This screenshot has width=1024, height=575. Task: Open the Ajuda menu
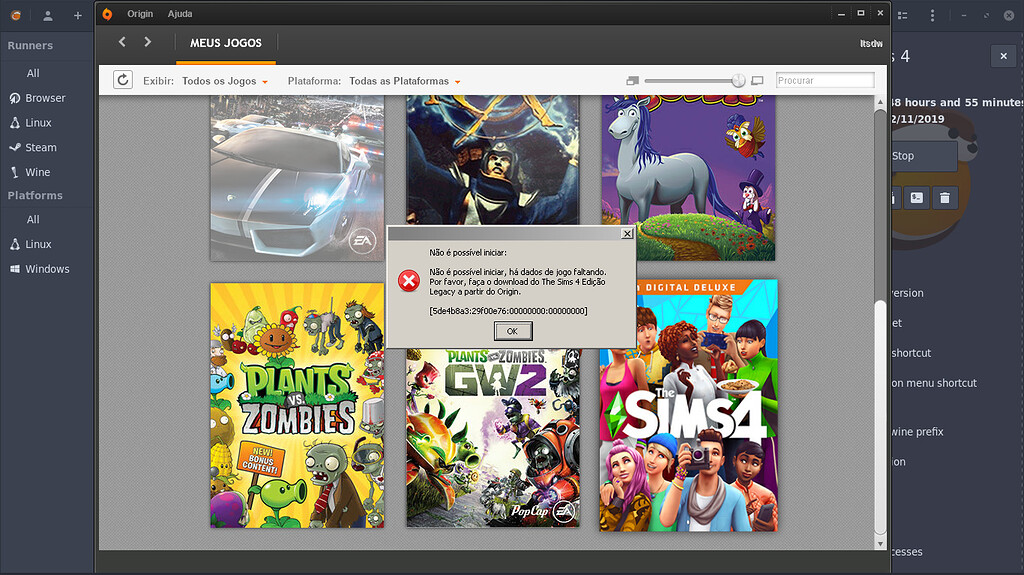180,14
